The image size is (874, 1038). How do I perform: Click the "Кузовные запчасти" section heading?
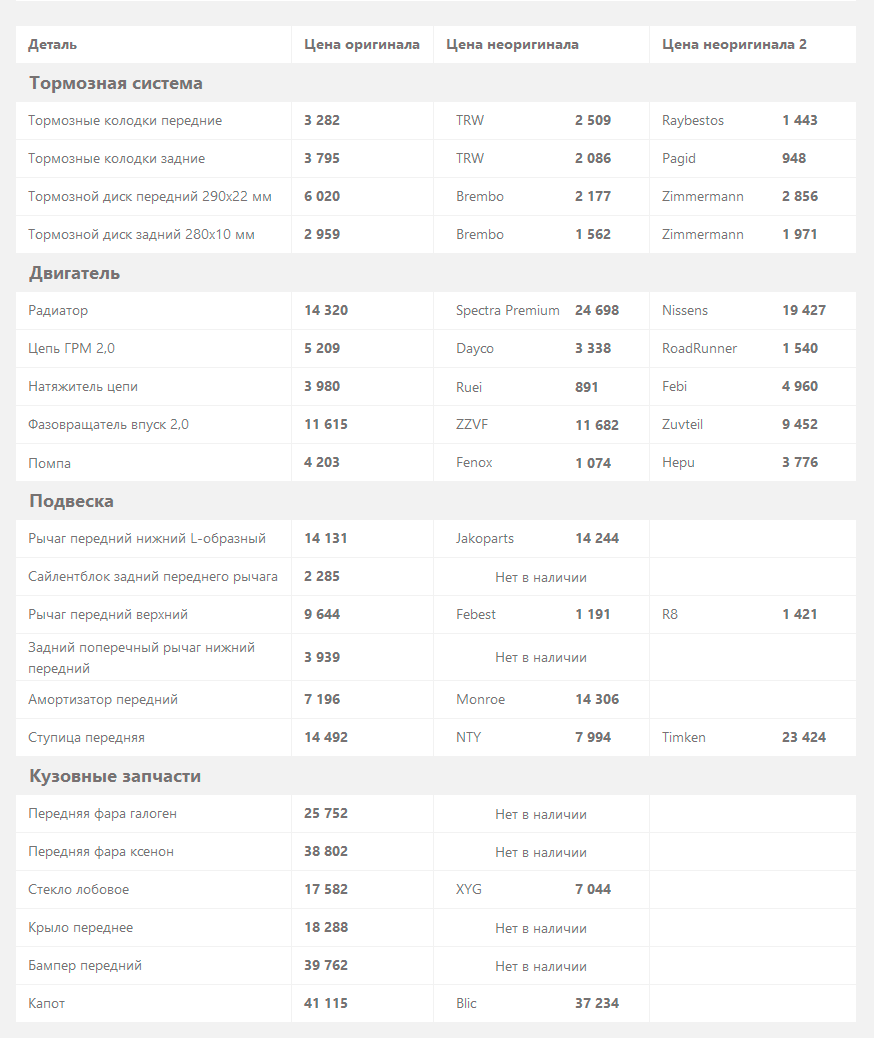coord(115,776)
